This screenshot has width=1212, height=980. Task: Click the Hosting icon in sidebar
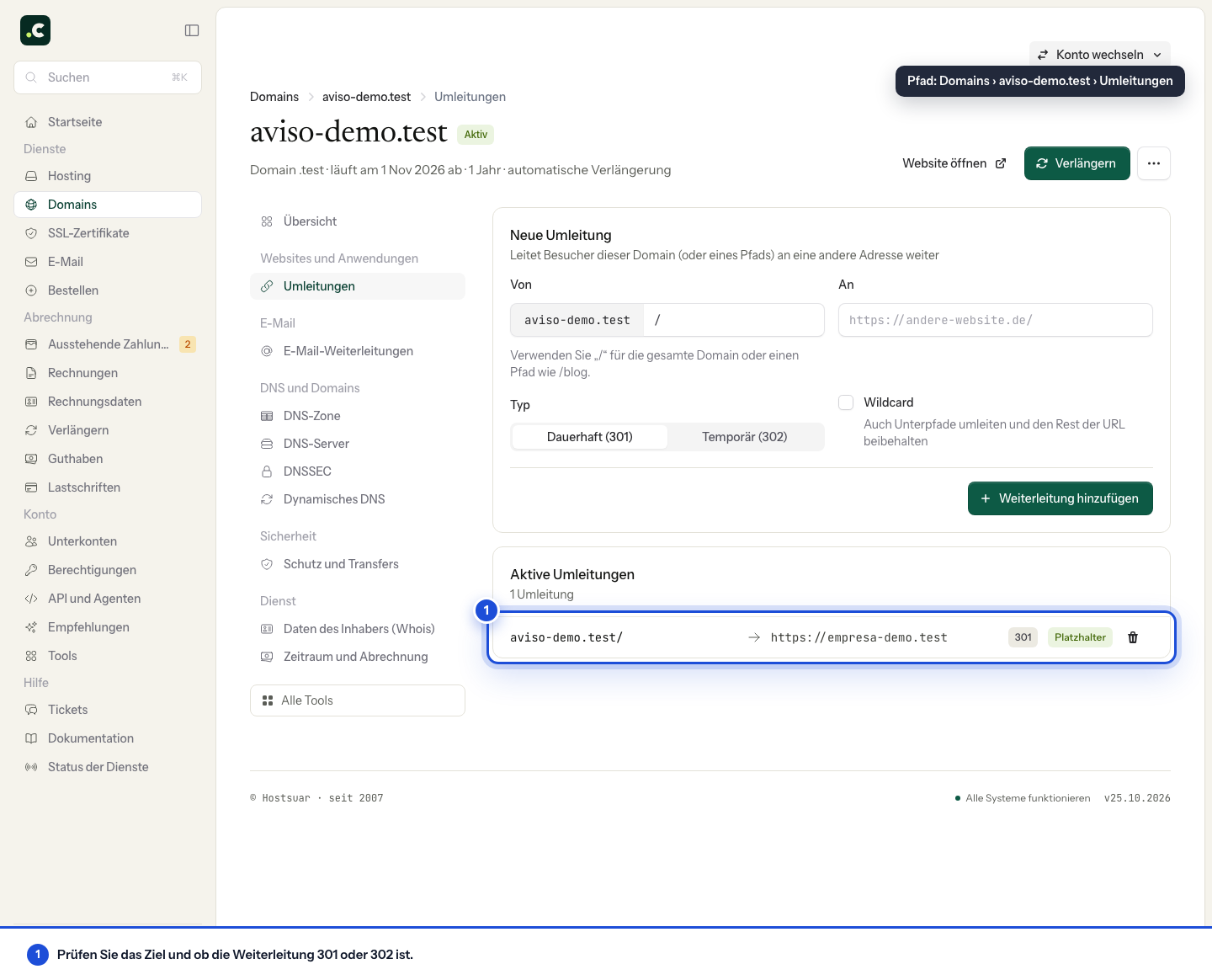(x=31, y=176)
